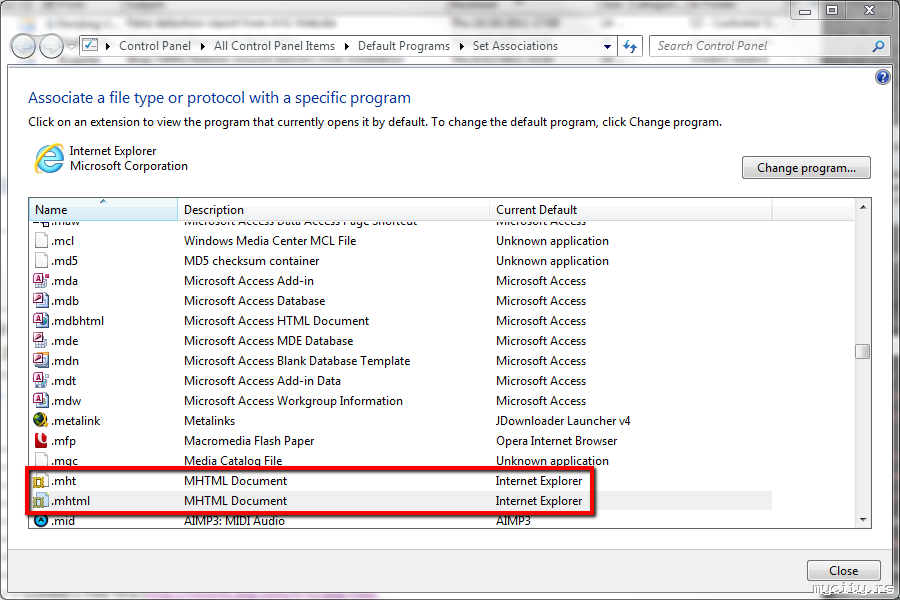
Task: Click the list scrollbar thumb
Action: [862, 351]
